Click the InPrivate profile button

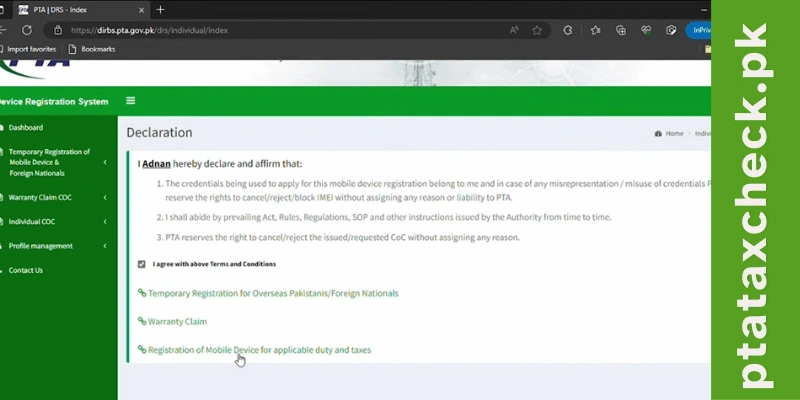point(698,30)
